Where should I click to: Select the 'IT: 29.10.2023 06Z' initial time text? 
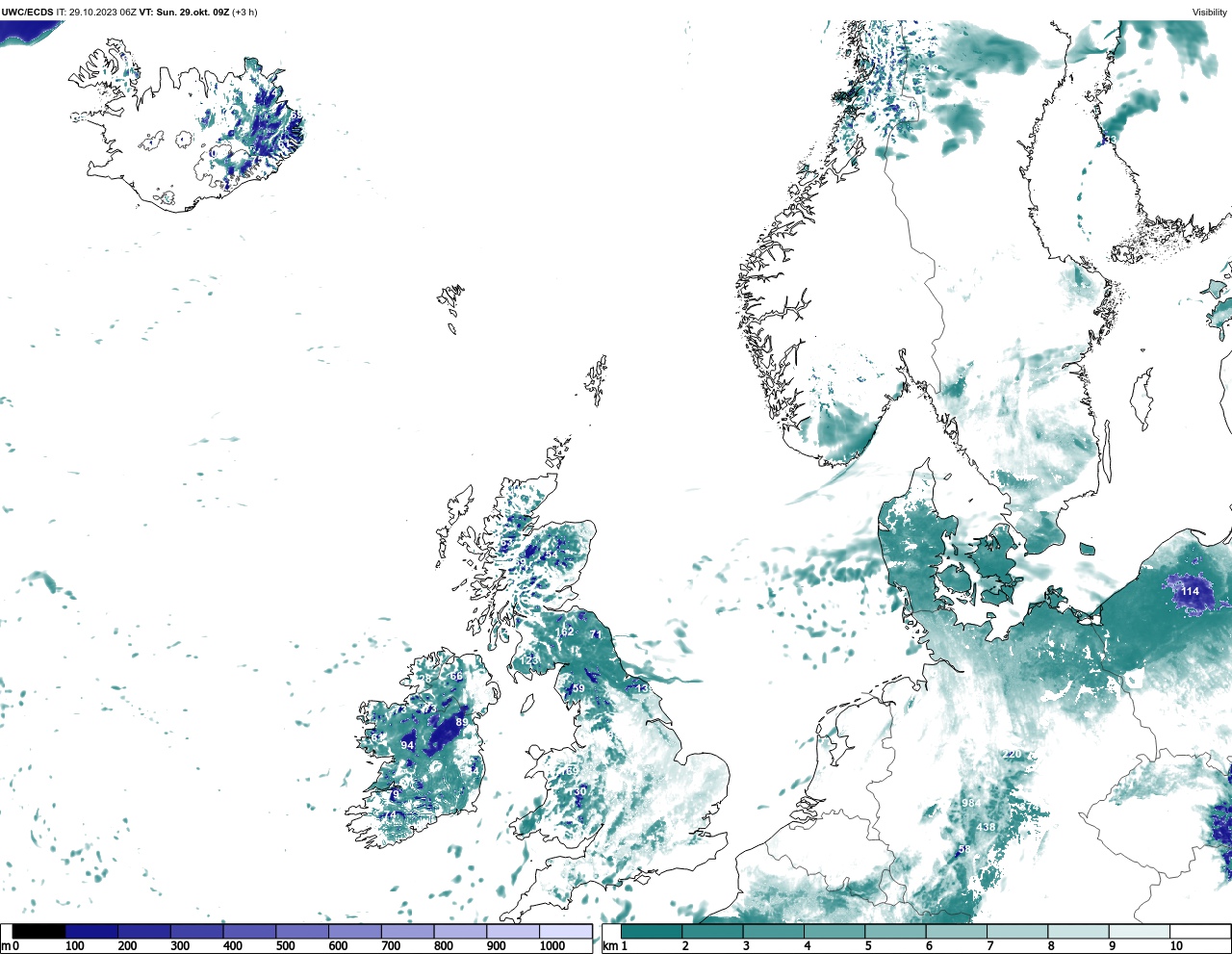(96, 13)
